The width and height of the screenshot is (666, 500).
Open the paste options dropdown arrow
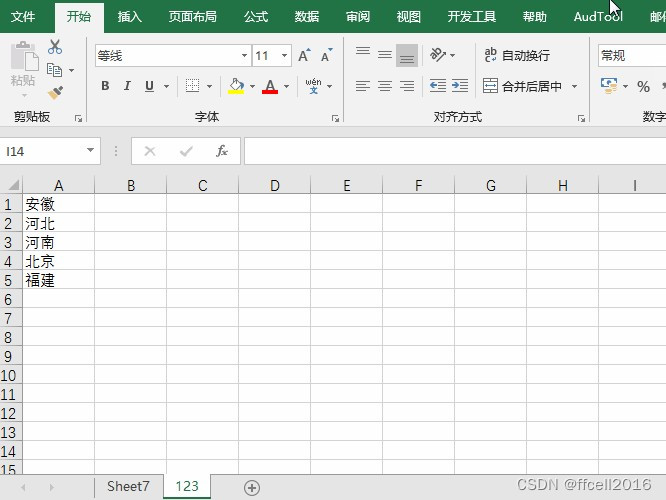[x=24, y=95]
